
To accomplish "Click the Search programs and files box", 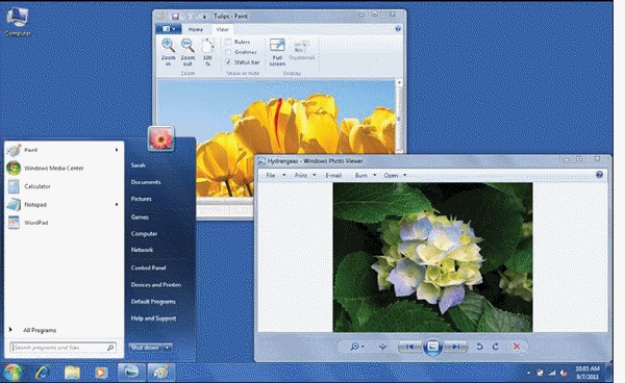I will tap(63, 348).
